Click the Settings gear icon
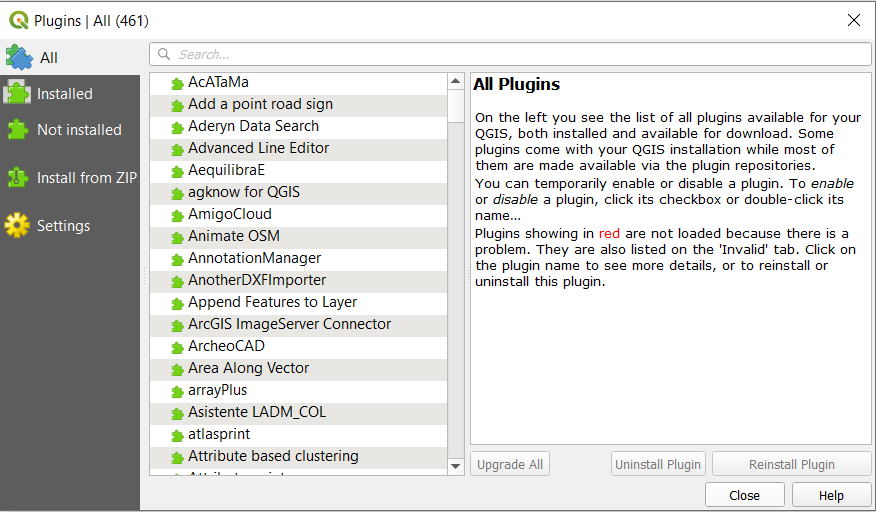The image size is (876, 512). point(18,225)
